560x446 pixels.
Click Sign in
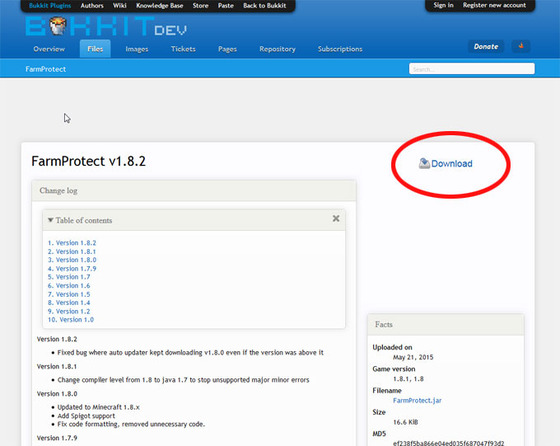444,5
